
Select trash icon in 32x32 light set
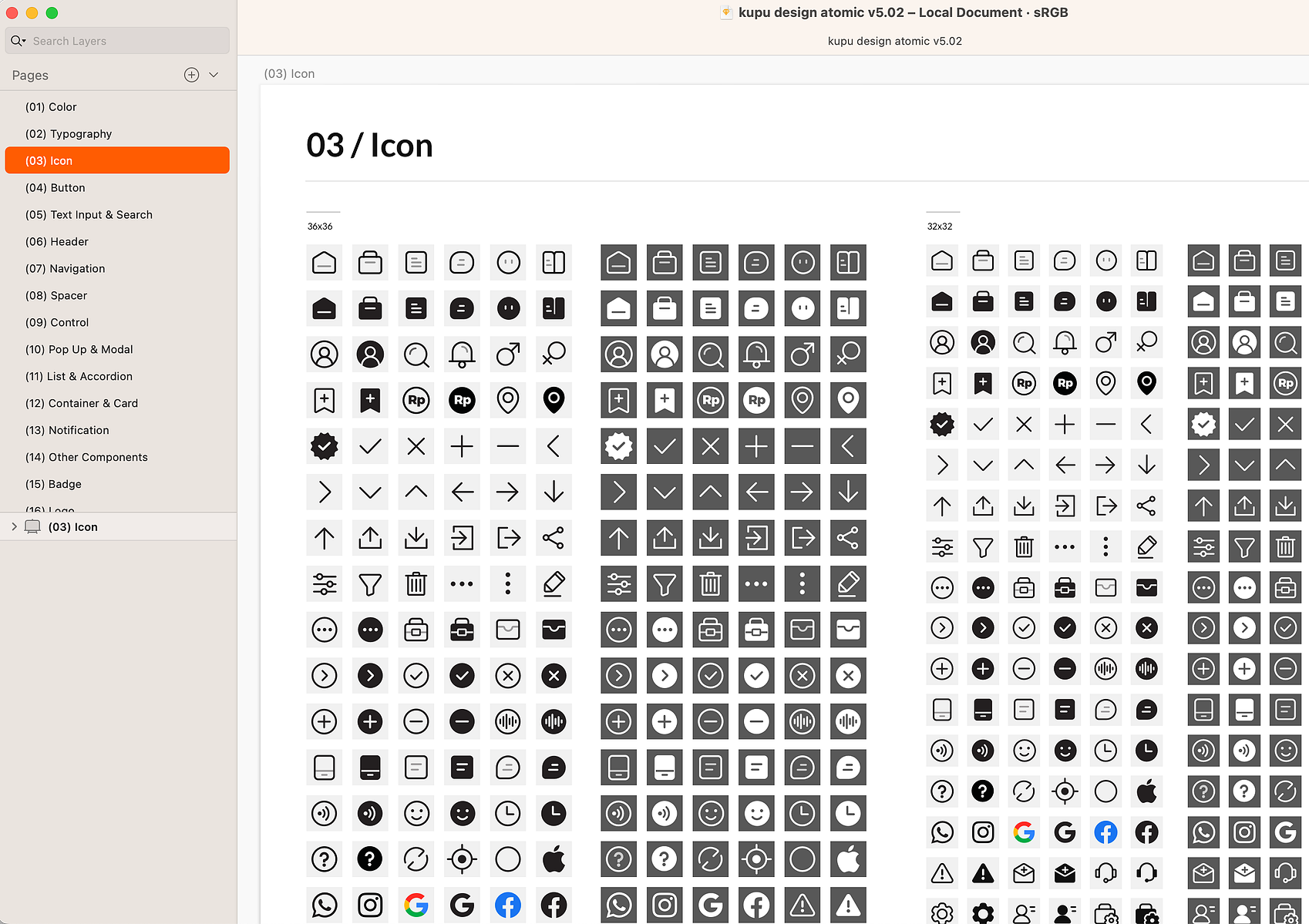point(1024,547)
